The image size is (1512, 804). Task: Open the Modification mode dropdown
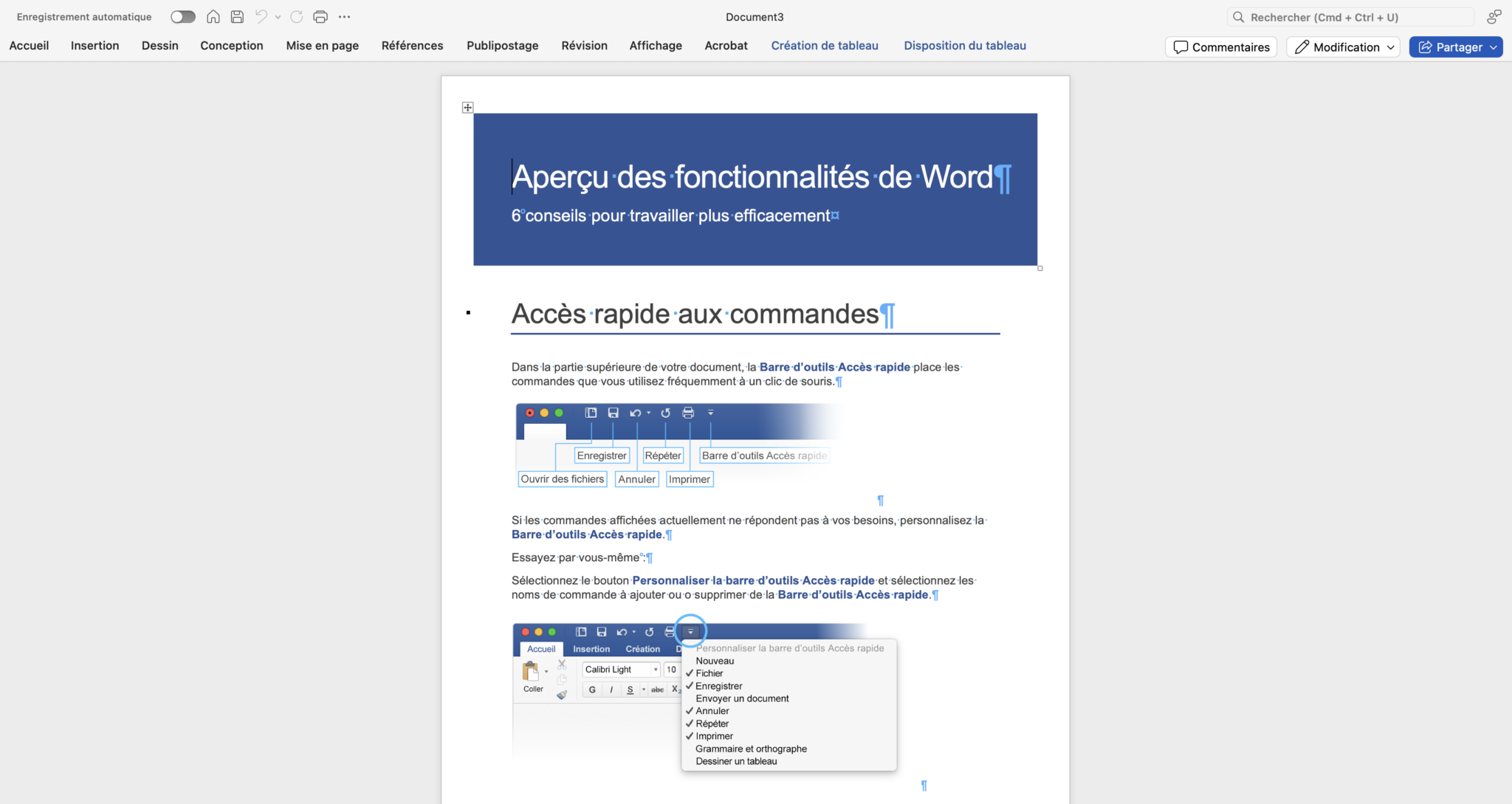point(1343,47)
